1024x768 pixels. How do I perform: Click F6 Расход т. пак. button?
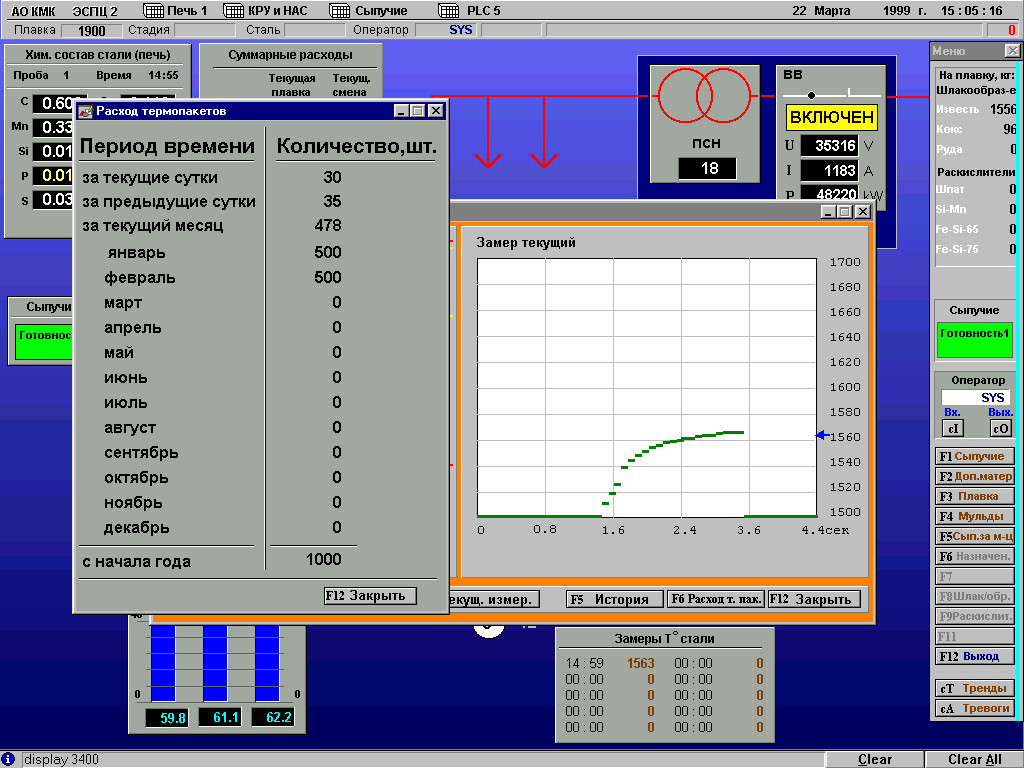pos(716,599)
